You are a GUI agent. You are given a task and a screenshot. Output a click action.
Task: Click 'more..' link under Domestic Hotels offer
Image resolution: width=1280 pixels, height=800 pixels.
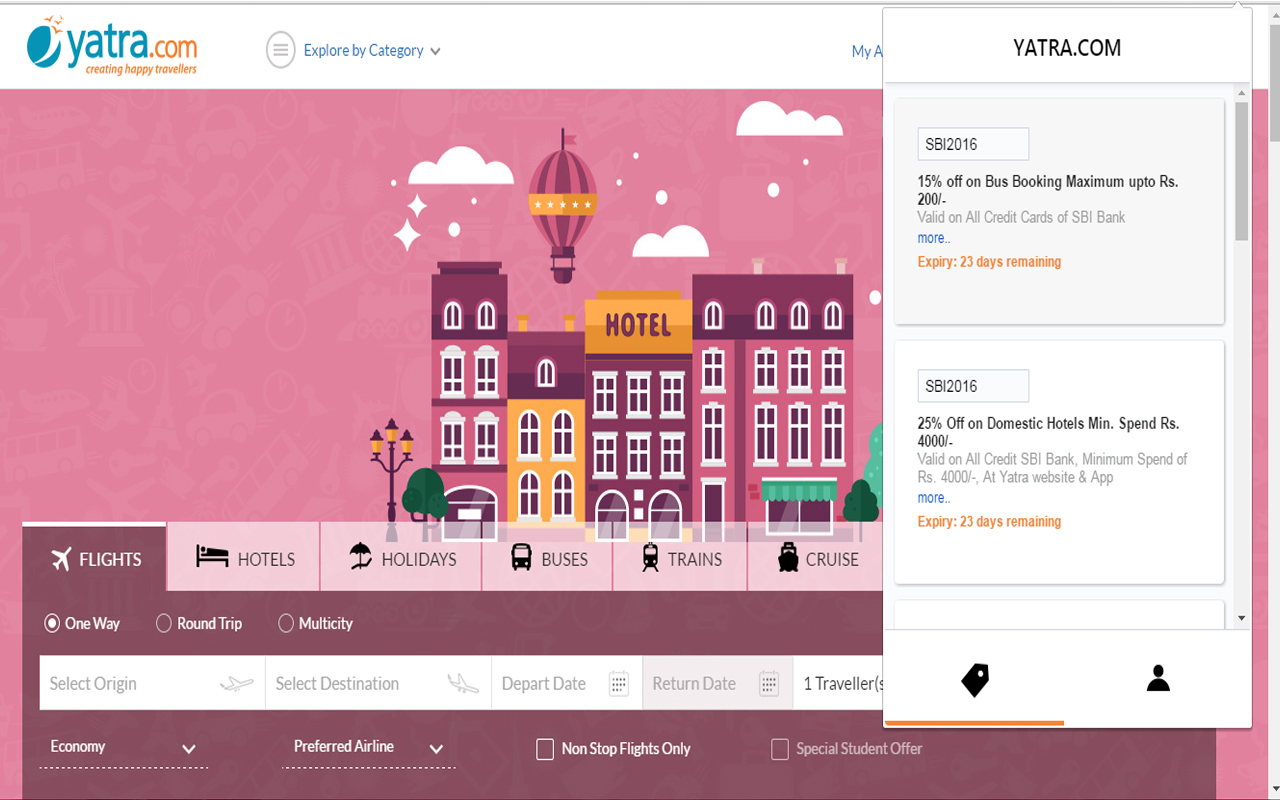coord(934,498)
